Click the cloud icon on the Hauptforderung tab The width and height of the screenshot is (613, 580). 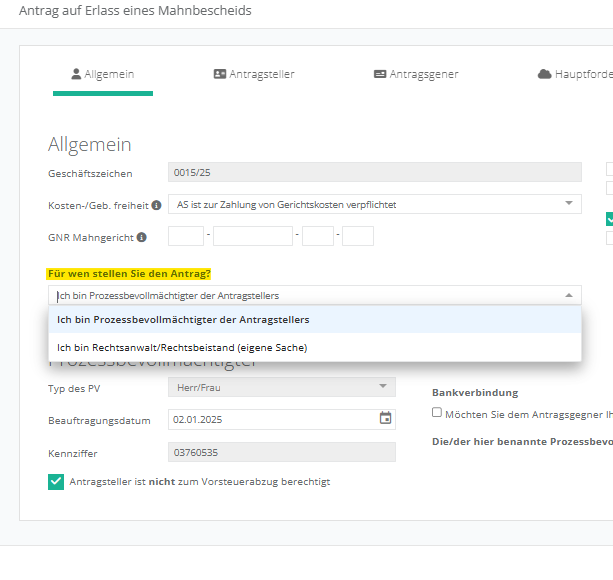(x=544, y=74)
